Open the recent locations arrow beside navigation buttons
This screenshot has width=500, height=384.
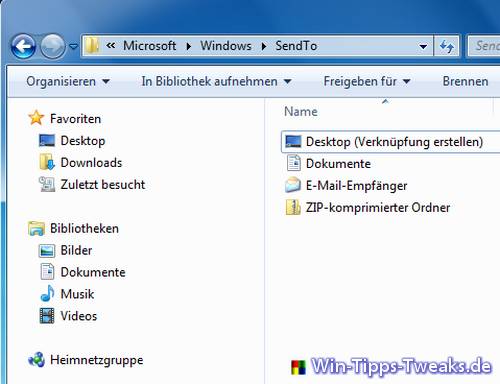pyautogui.click(x=74, y=46)
